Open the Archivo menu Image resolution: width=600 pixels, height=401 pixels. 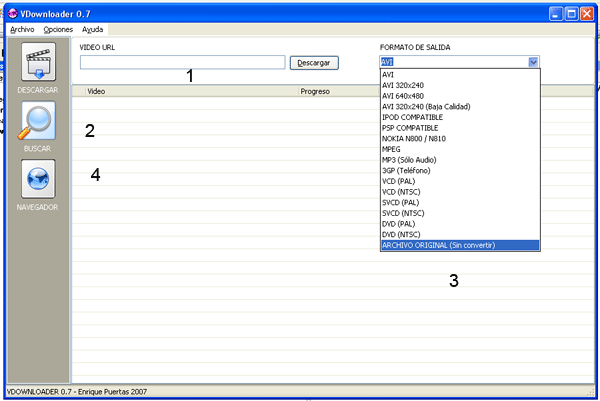tap(22, 30)
